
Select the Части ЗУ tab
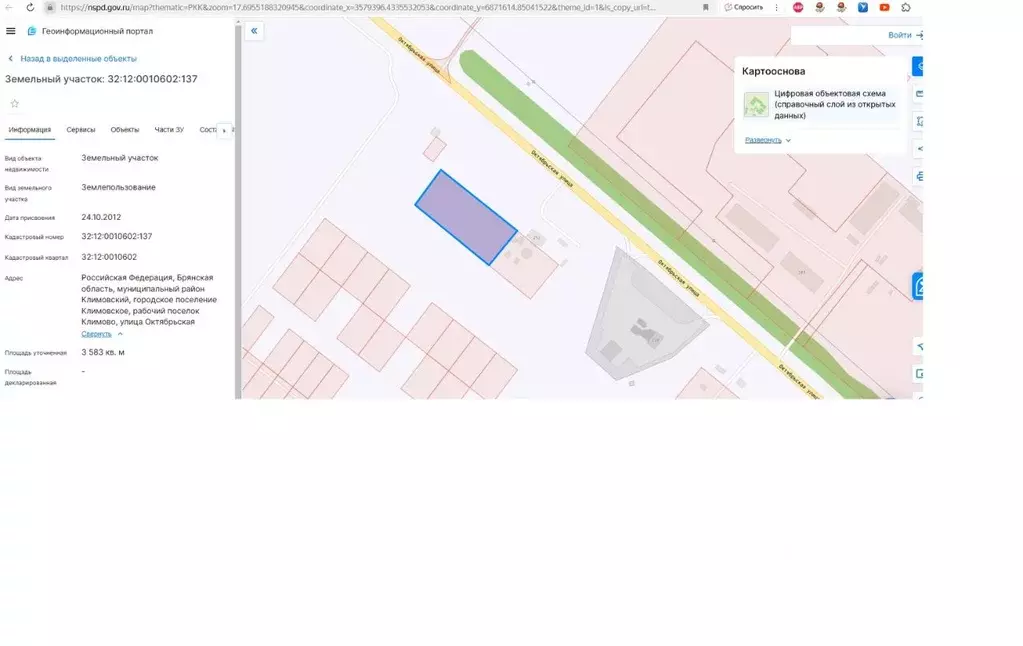(169, 130)
